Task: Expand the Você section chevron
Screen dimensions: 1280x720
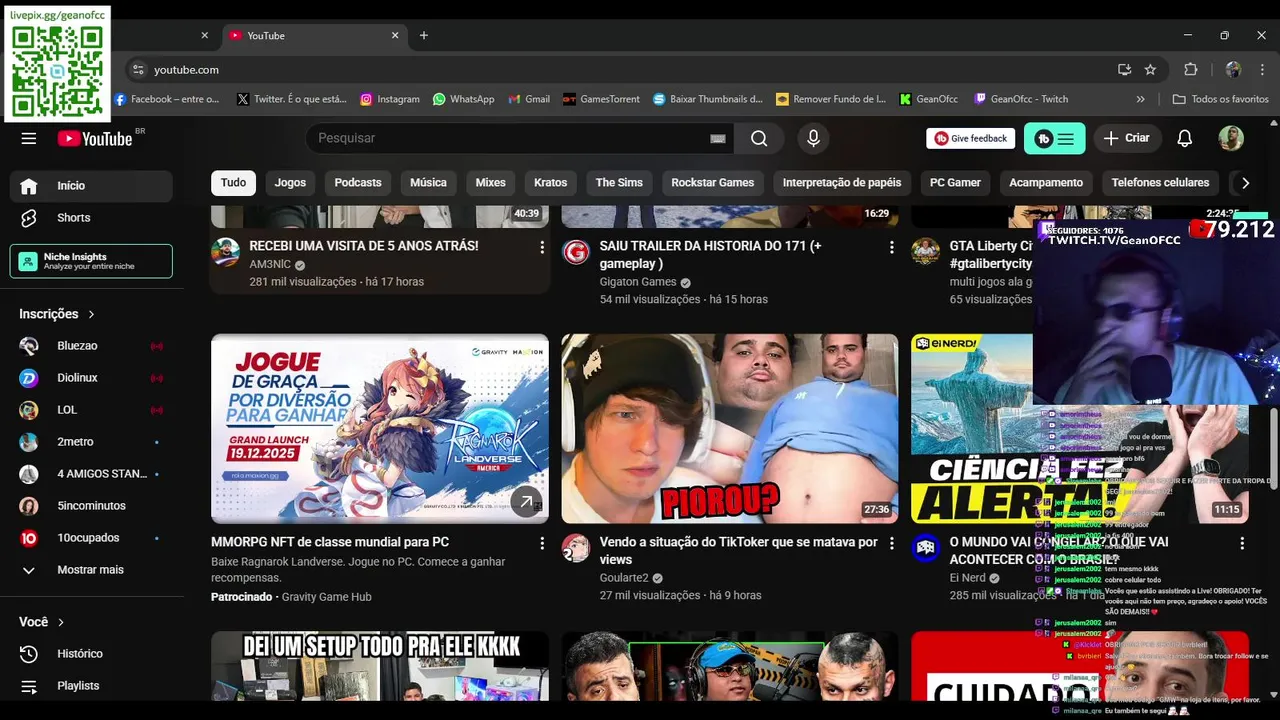Action: coord(61,622)
